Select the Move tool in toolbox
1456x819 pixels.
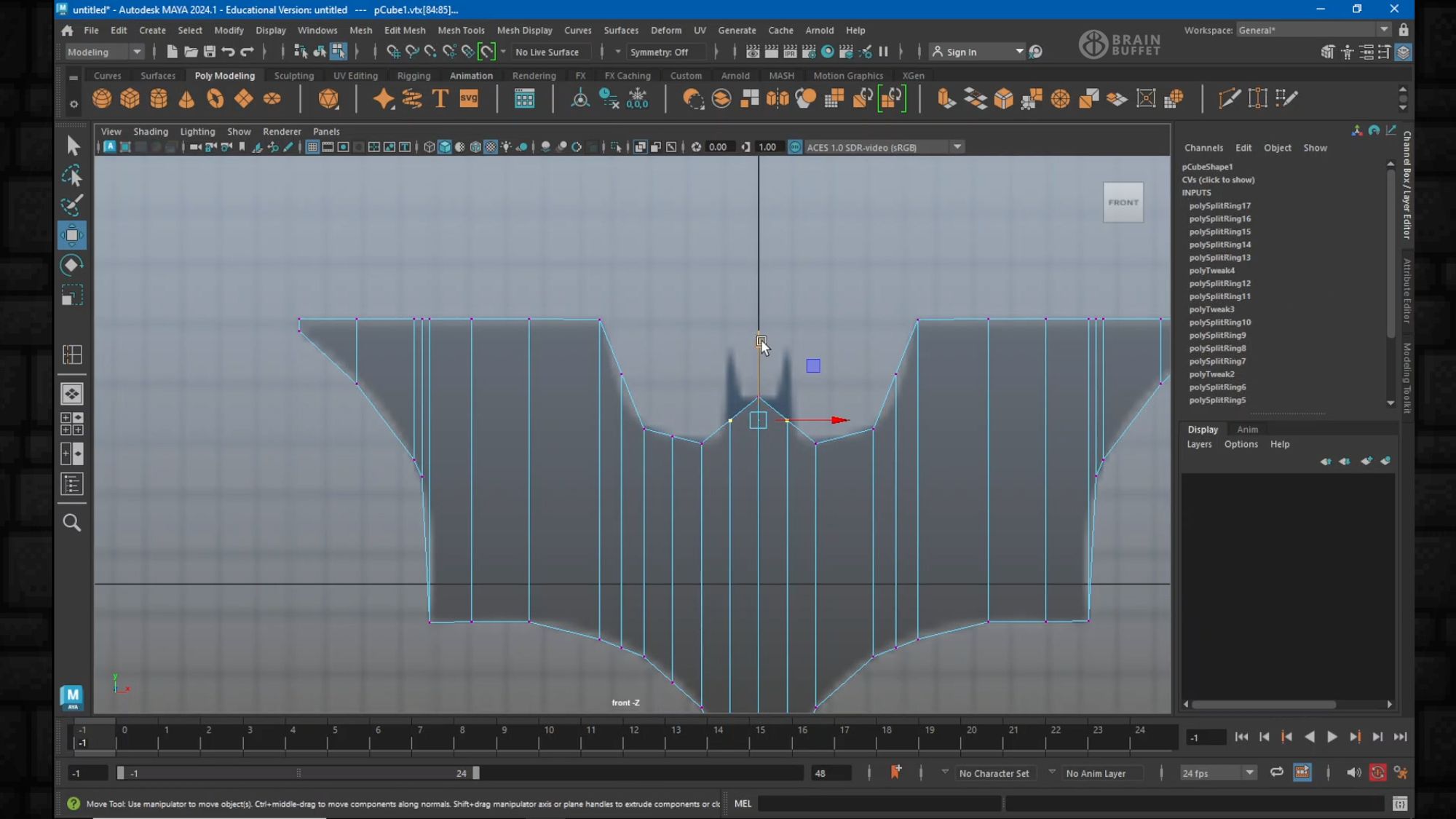pyautogui.click(x=72, y=235)
